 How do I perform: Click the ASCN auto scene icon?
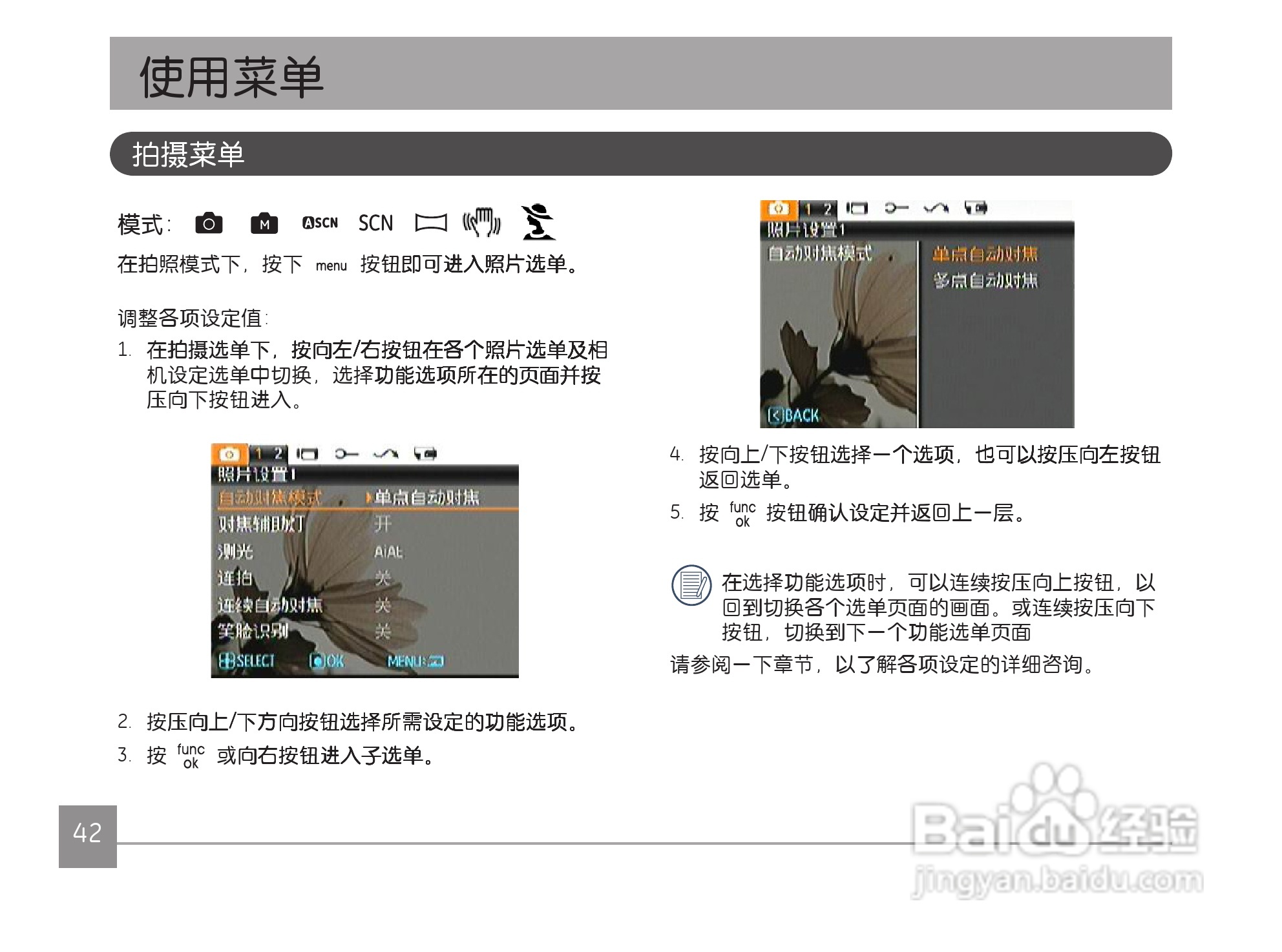(x=320, y=223)
